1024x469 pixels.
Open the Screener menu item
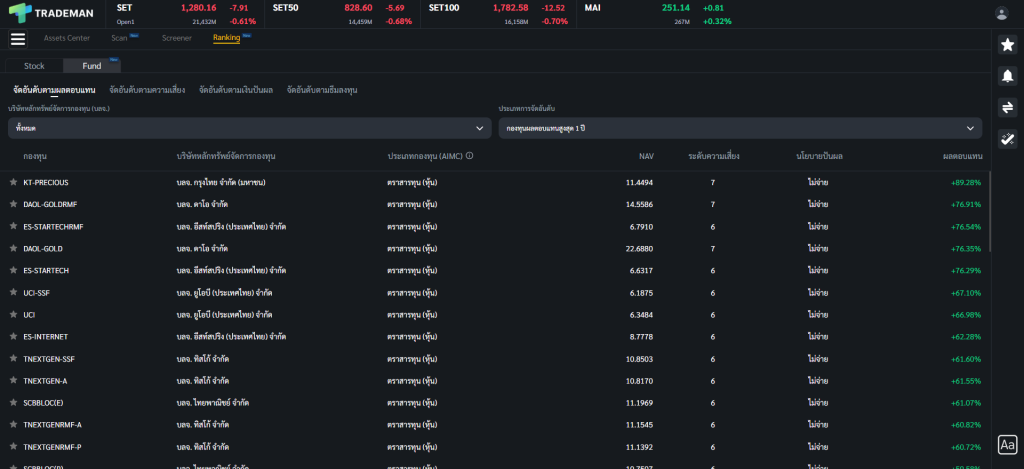pos(176,38)
